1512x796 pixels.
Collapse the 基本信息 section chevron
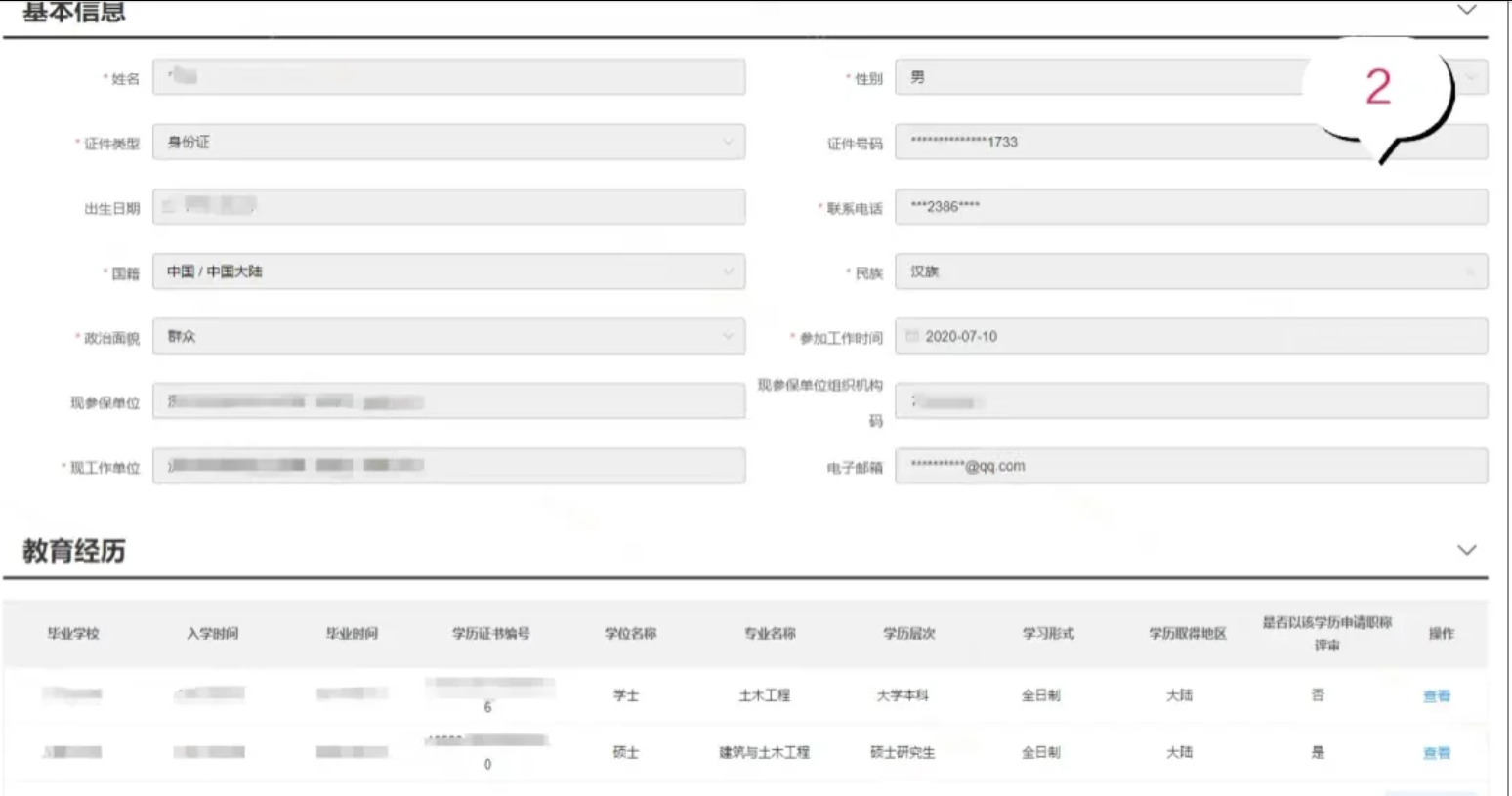1466,10
